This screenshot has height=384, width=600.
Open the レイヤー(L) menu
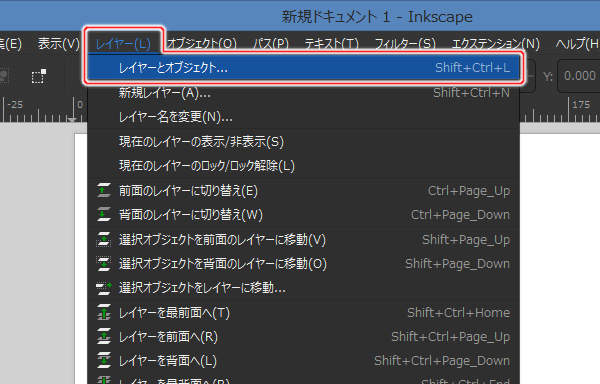[x=123, y=44]
